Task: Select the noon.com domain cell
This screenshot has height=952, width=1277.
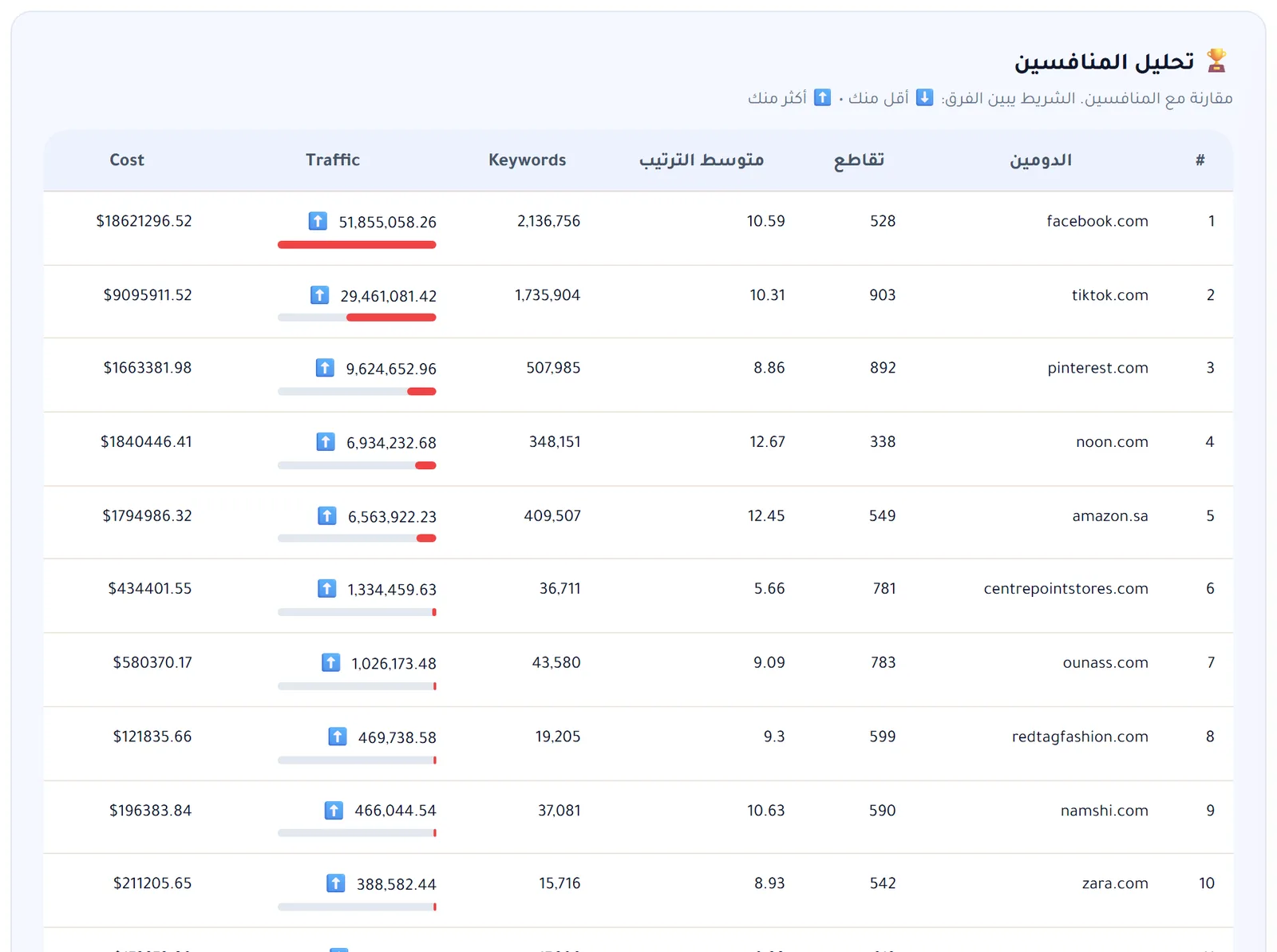Action: 1112,442
